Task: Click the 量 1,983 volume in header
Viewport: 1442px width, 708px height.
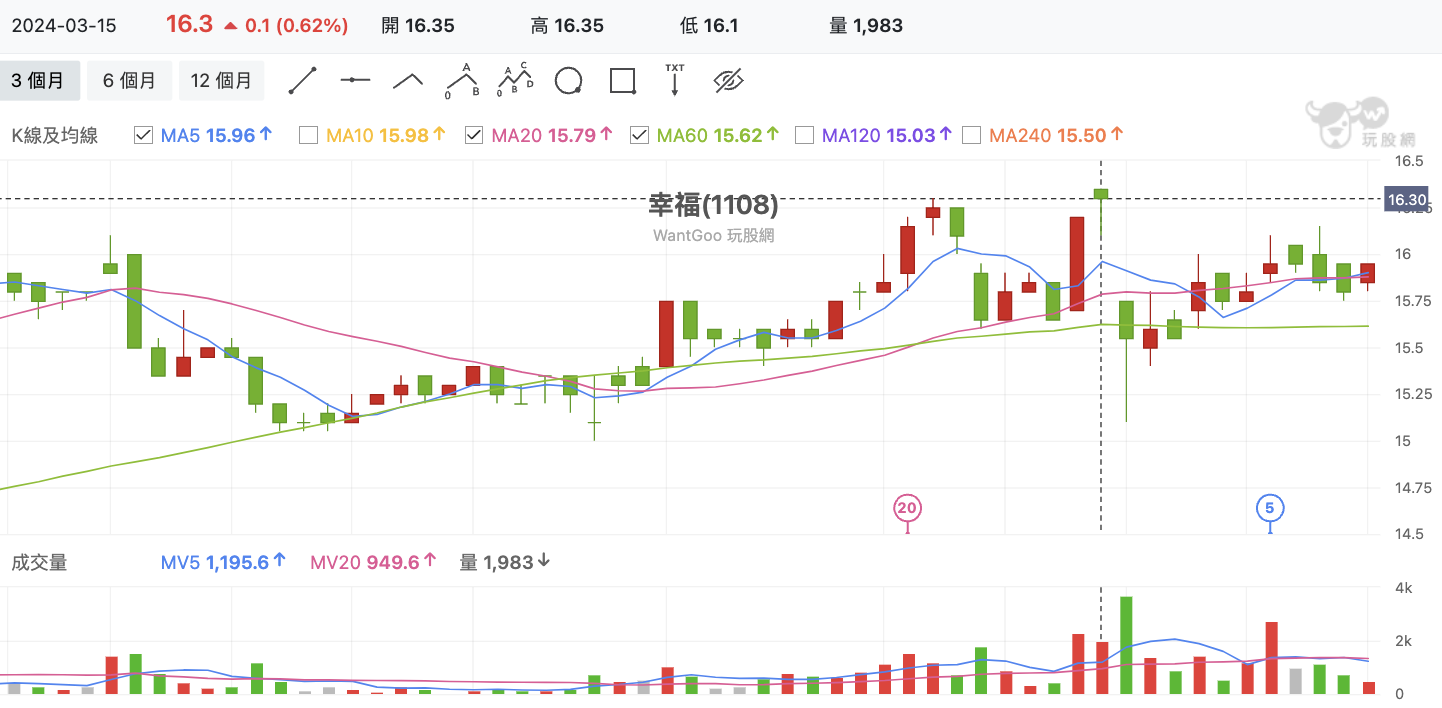Action: point(866,26)
